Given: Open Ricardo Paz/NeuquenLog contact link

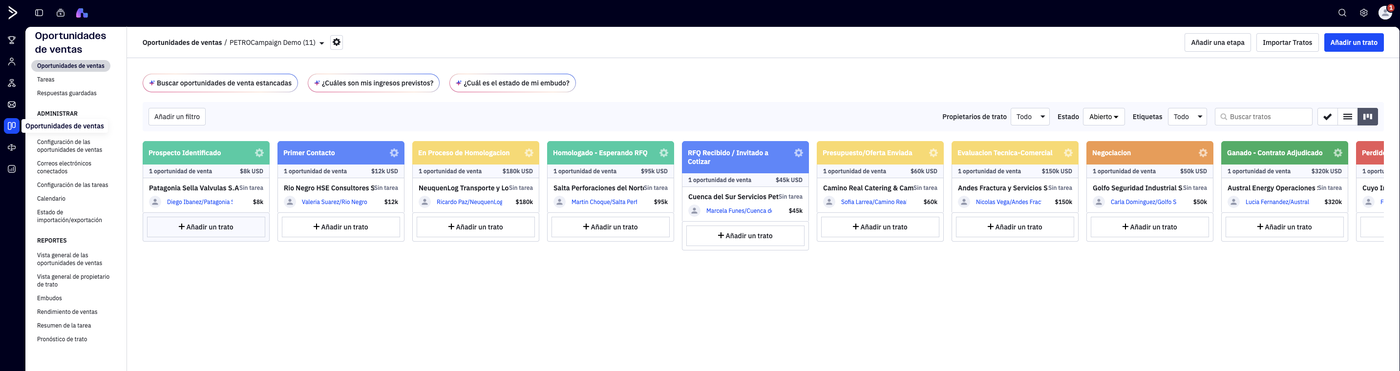Looking at the screenshot, I should pos(469,202).
